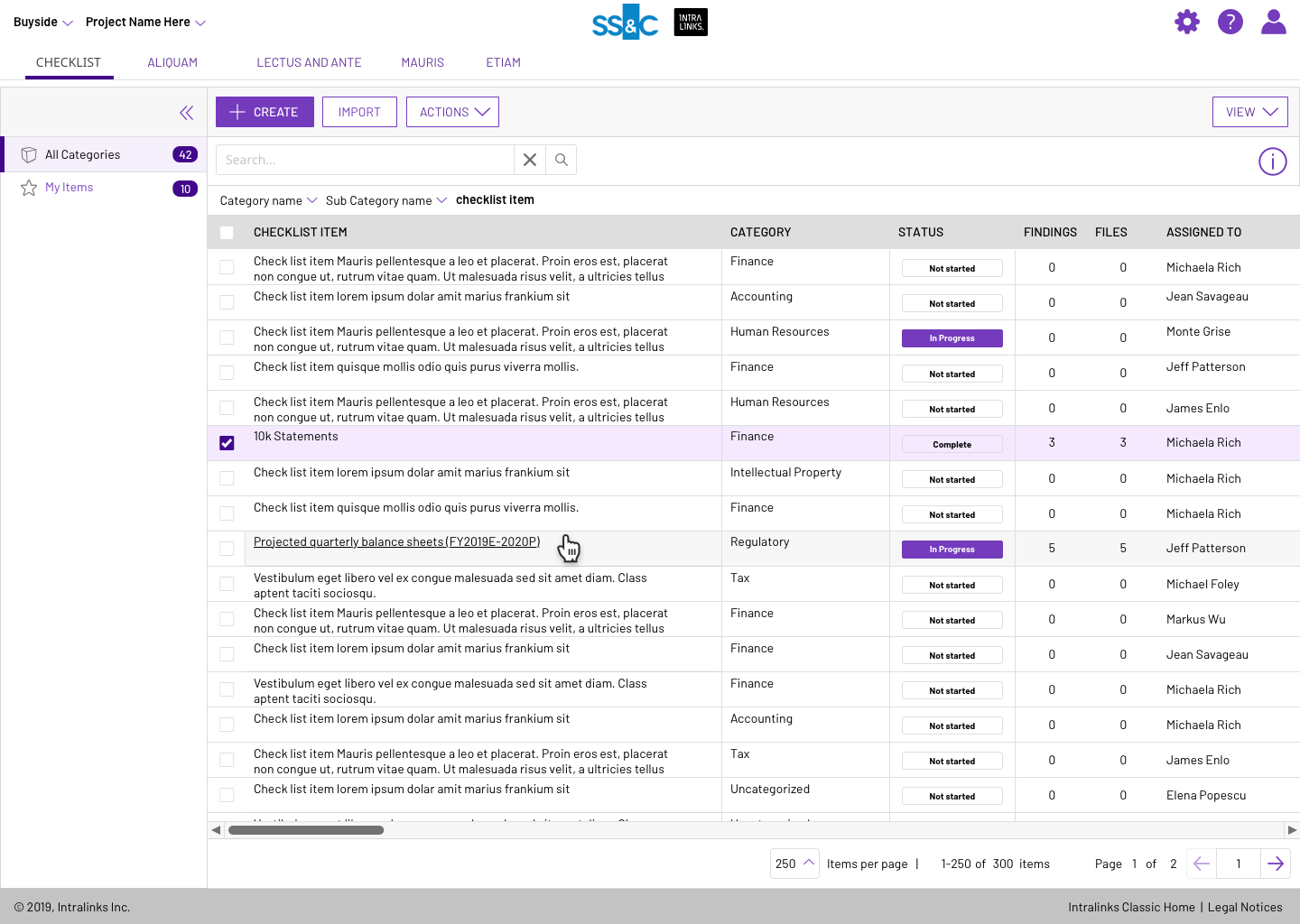The height and width of the screenshot is (924, 1300).
Task: Go to previous page arrow
Action: pyautogui.click(x=1202, y=864)
